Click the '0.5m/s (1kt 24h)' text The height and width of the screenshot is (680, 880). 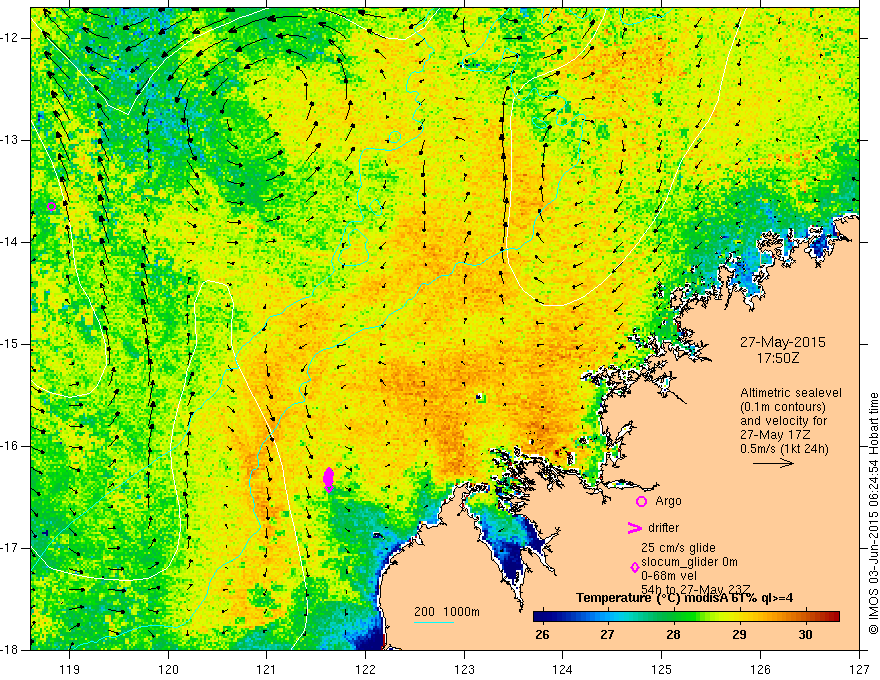click(x=784, y=448)
